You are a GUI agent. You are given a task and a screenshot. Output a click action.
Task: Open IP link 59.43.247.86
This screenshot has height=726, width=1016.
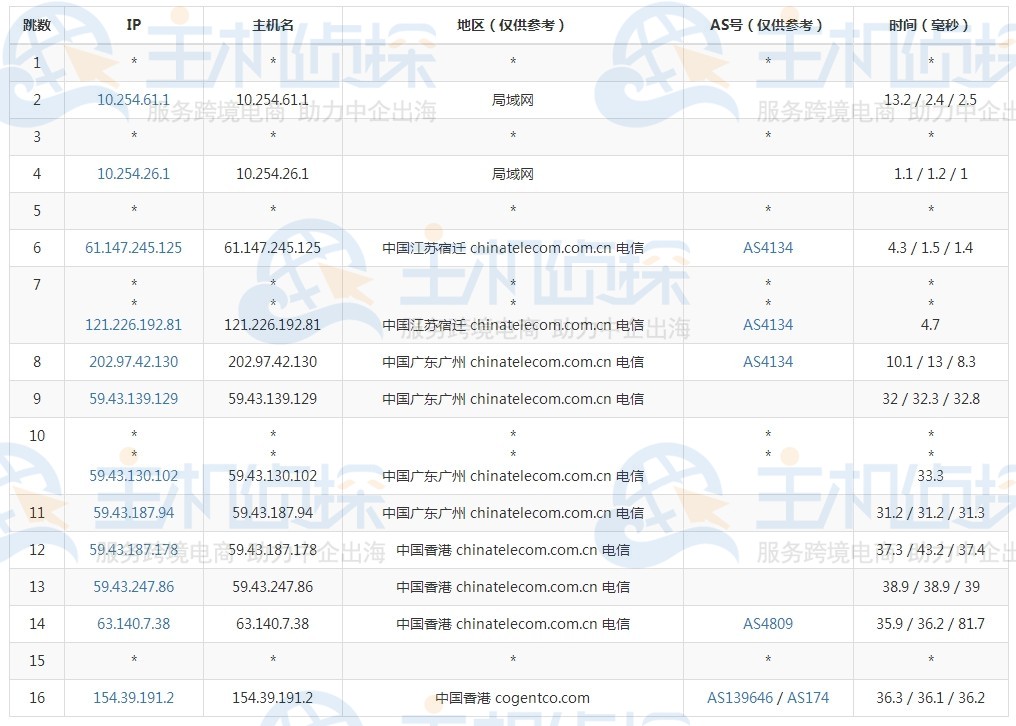point(133,587)
